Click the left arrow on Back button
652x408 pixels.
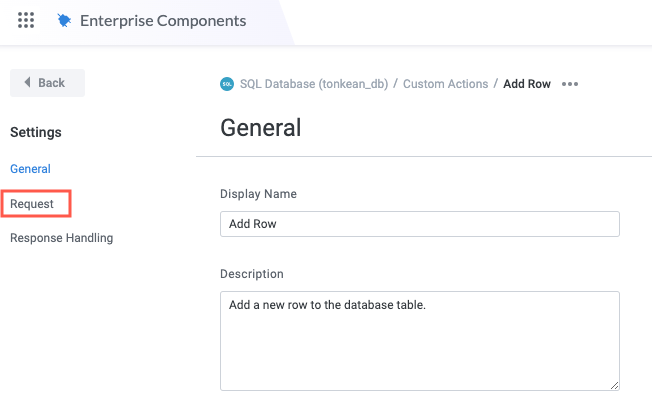point(27,83)
